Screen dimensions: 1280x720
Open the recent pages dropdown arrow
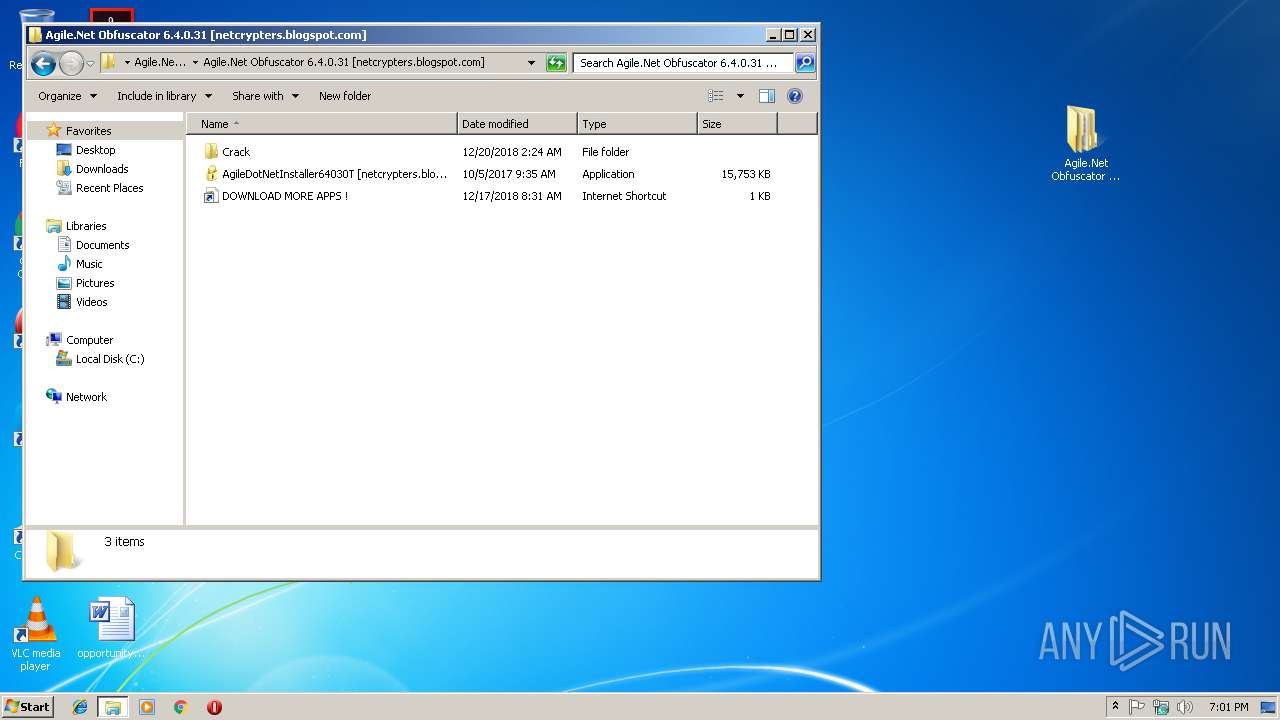pos(90,64)
